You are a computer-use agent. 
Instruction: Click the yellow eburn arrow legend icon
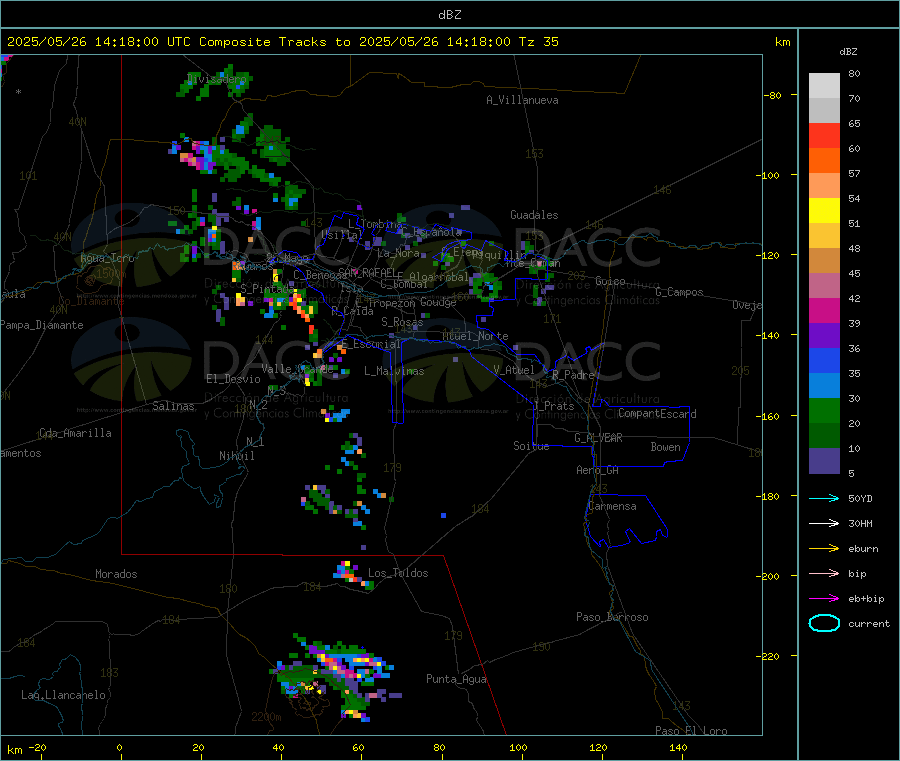click(x=824, y=548)
